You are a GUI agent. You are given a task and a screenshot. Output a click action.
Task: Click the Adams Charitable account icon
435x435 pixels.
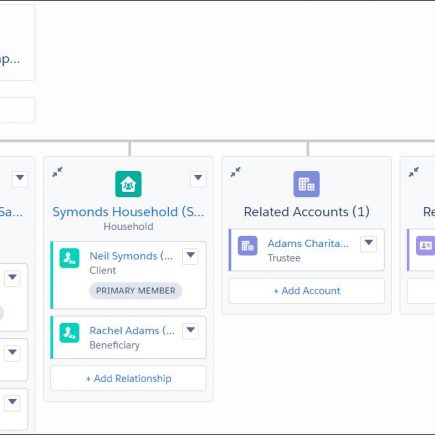tap(247, 246)
